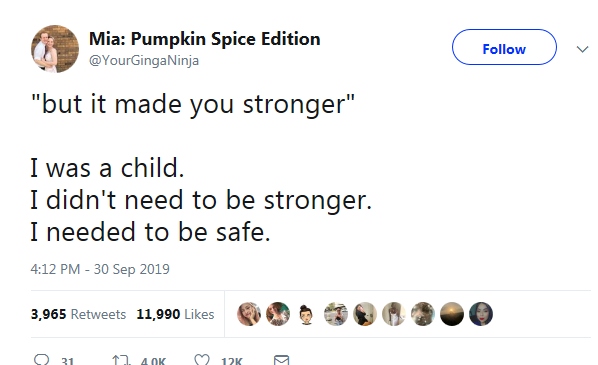The image size is (598, 365).
Task: Click the retweet arrows icon
Action: pyautogui.click(x=121, y=360)
